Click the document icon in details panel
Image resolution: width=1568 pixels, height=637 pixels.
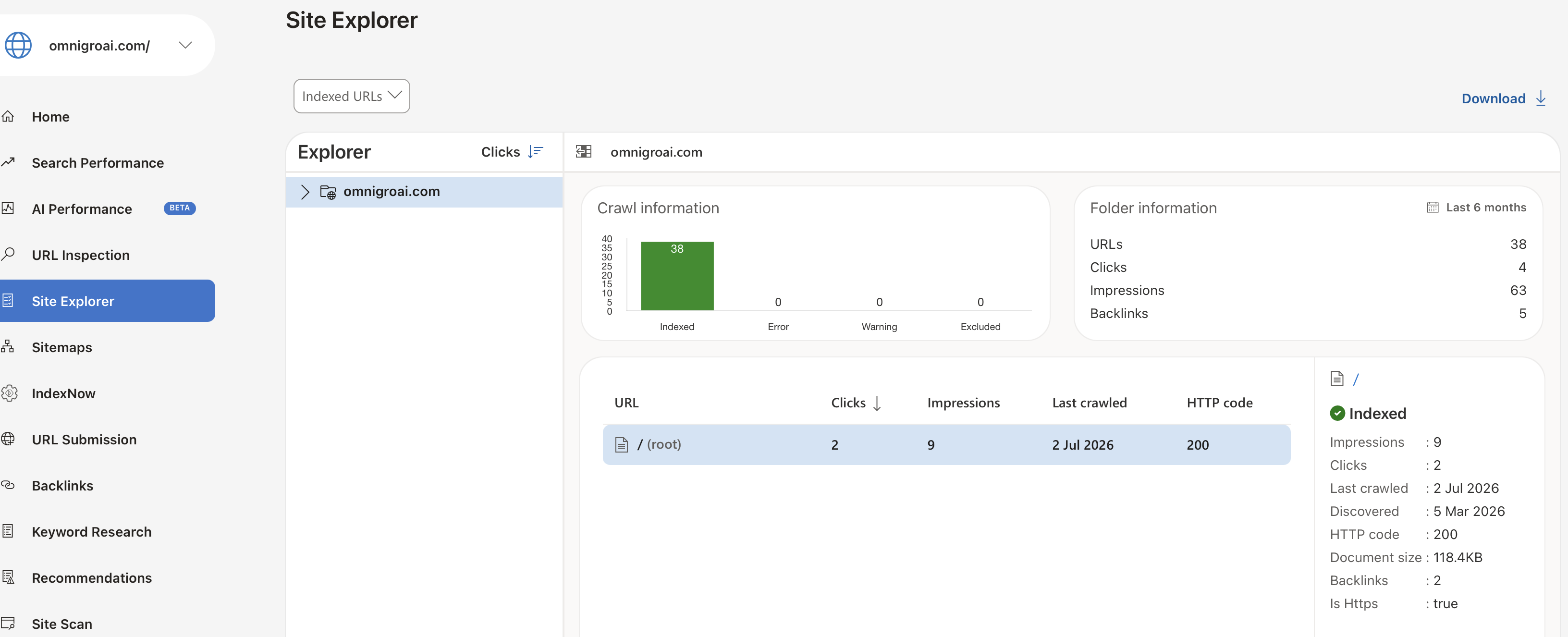click(1337, 379)
